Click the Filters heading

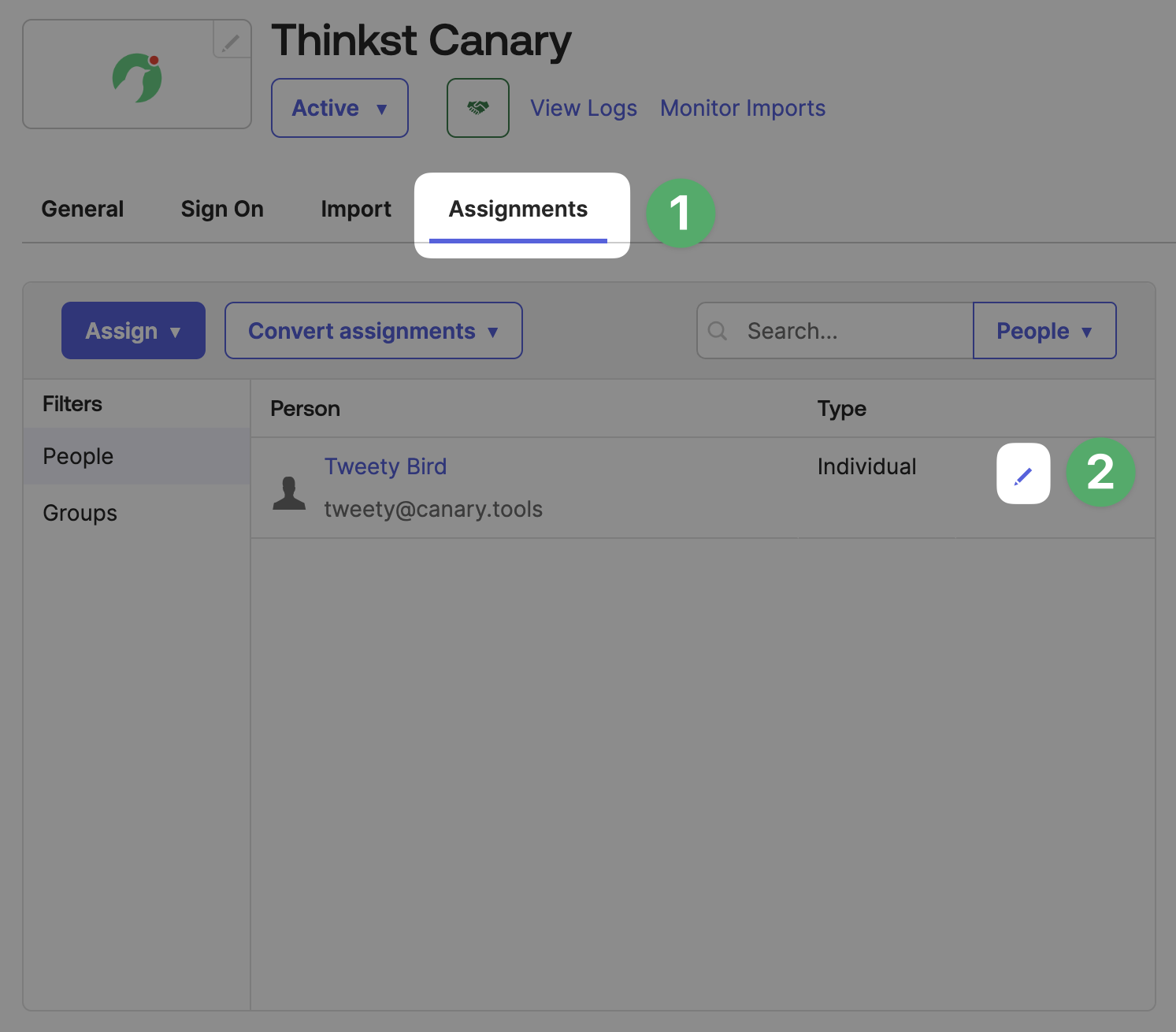(72, 404)
